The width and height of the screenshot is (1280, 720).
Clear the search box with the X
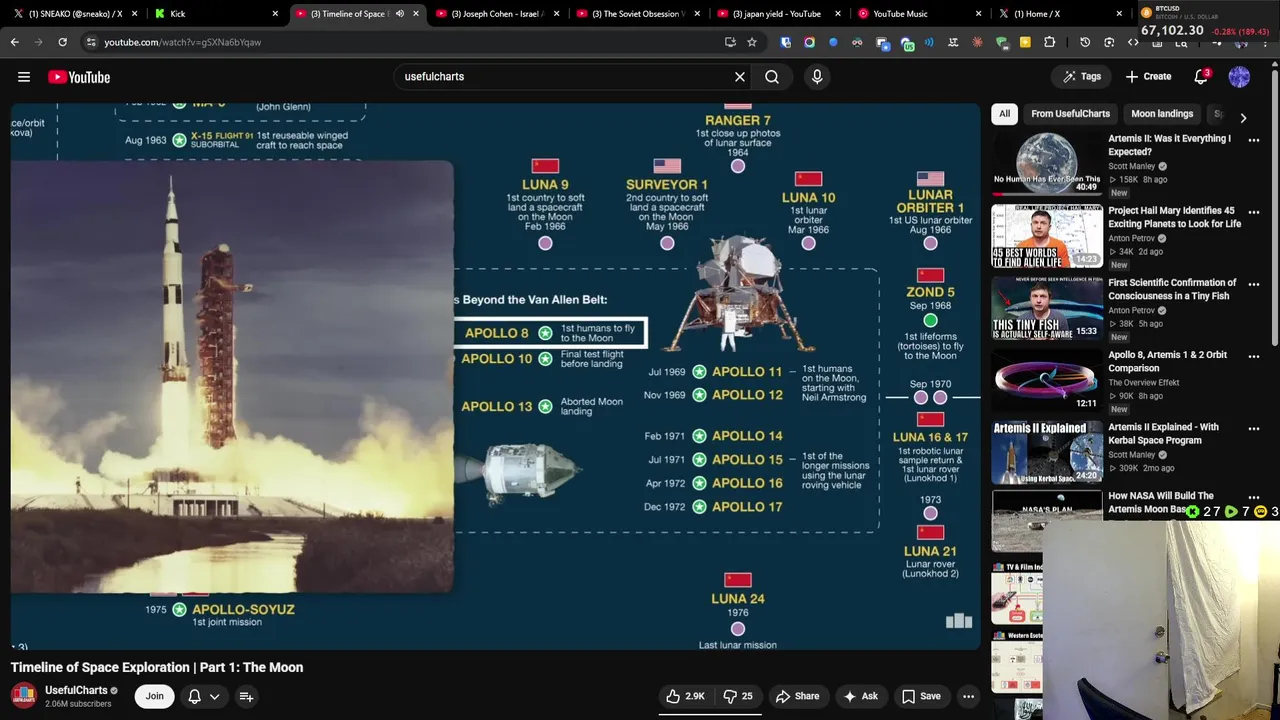(740, 77)
